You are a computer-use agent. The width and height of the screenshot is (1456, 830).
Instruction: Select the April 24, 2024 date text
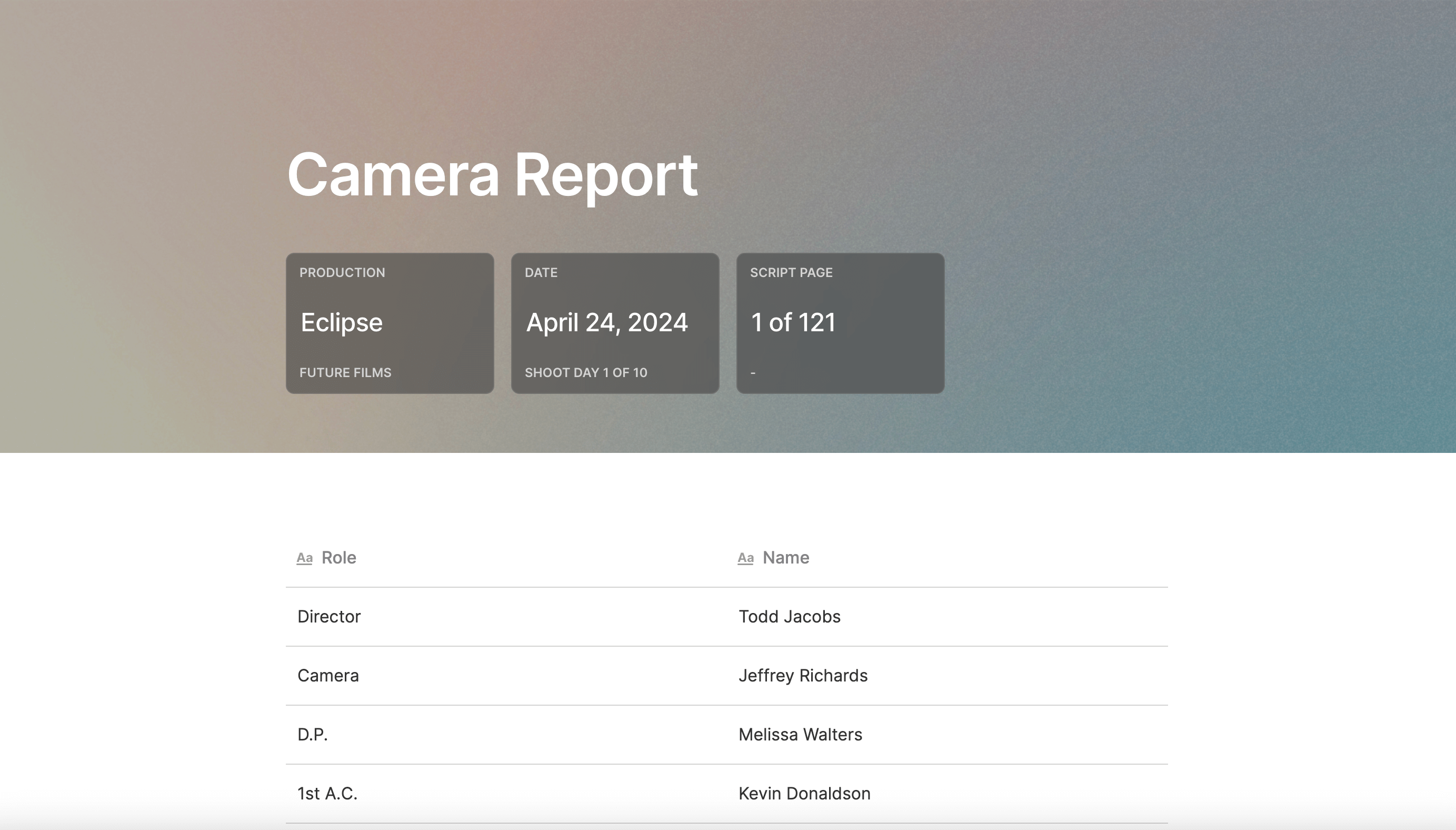[x=606, y=323]
